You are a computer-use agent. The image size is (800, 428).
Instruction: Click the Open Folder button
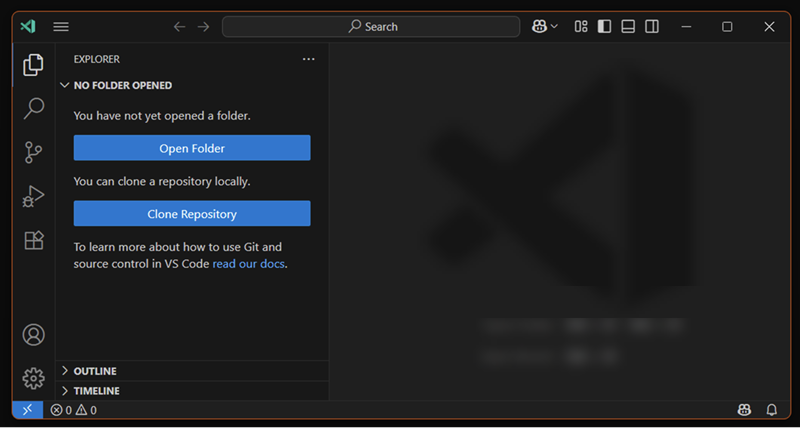(x=192, y=148)
